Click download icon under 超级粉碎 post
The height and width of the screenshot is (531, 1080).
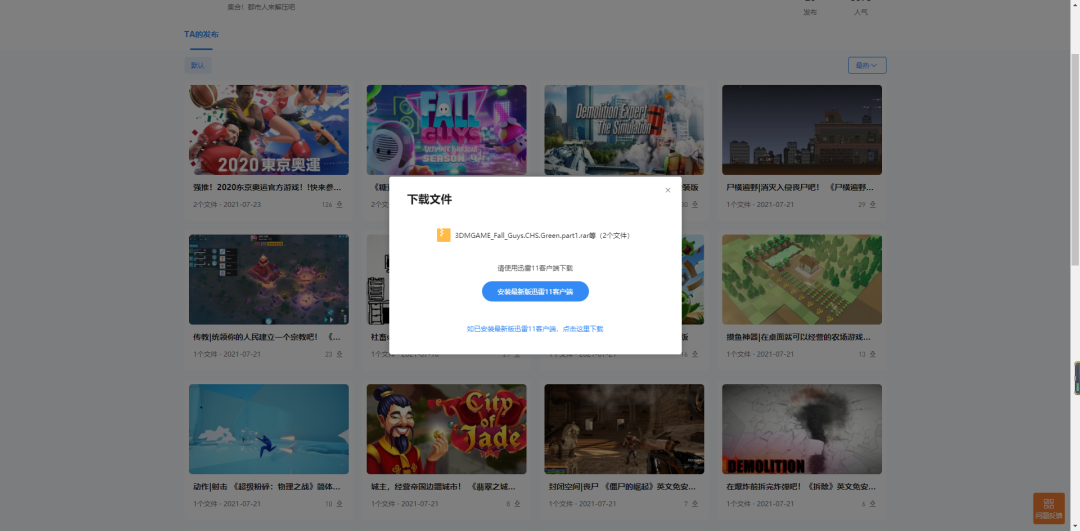[339, 504]
